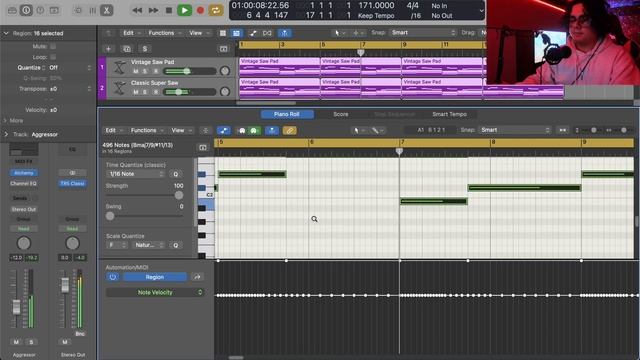This screenshot has height=360, width=640.
Task: Click the grid view icon in tracks toolbar
Action: pos(223,33)
